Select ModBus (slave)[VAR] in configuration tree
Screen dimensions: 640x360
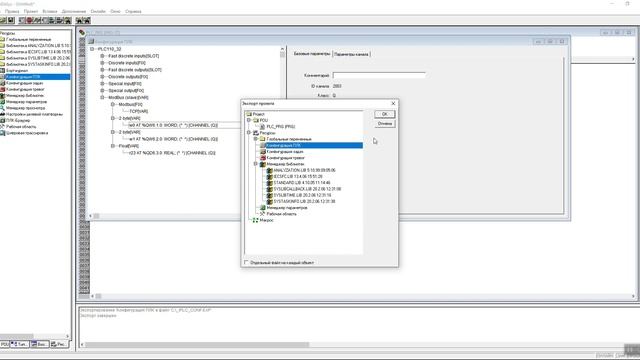(x=128, y=98)
